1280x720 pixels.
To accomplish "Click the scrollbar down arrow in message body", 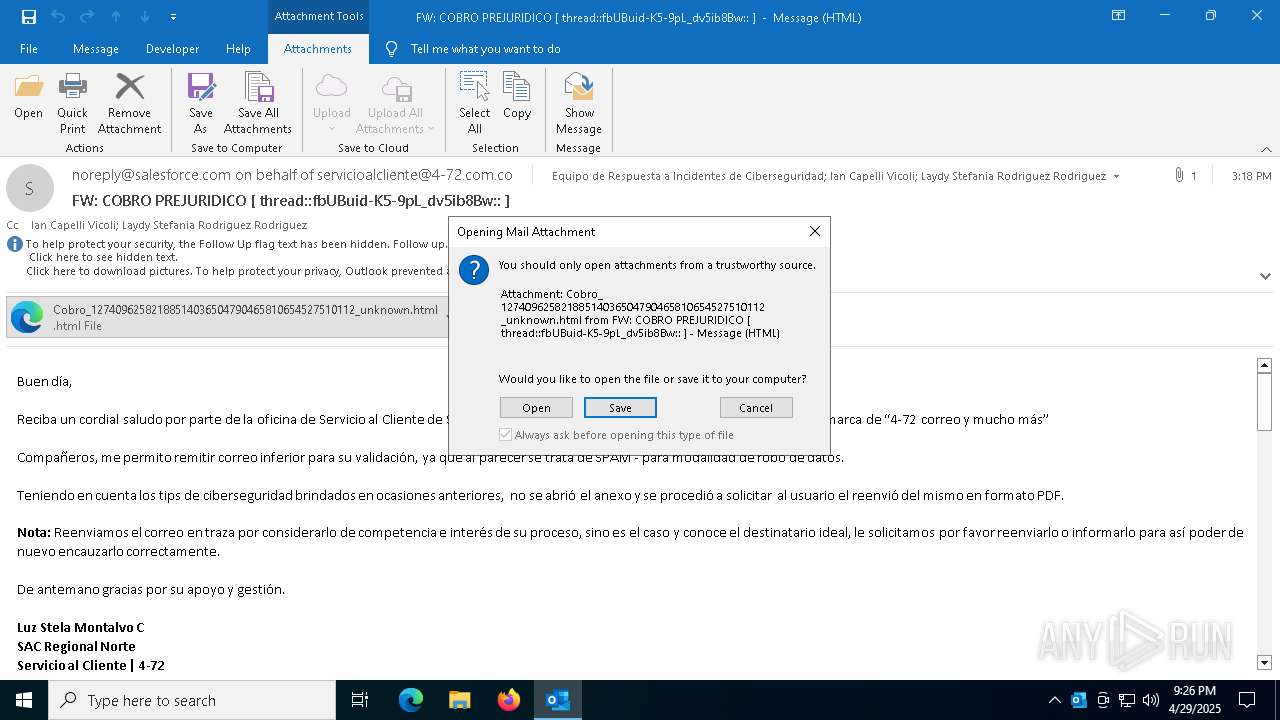I will [1264, 662].
